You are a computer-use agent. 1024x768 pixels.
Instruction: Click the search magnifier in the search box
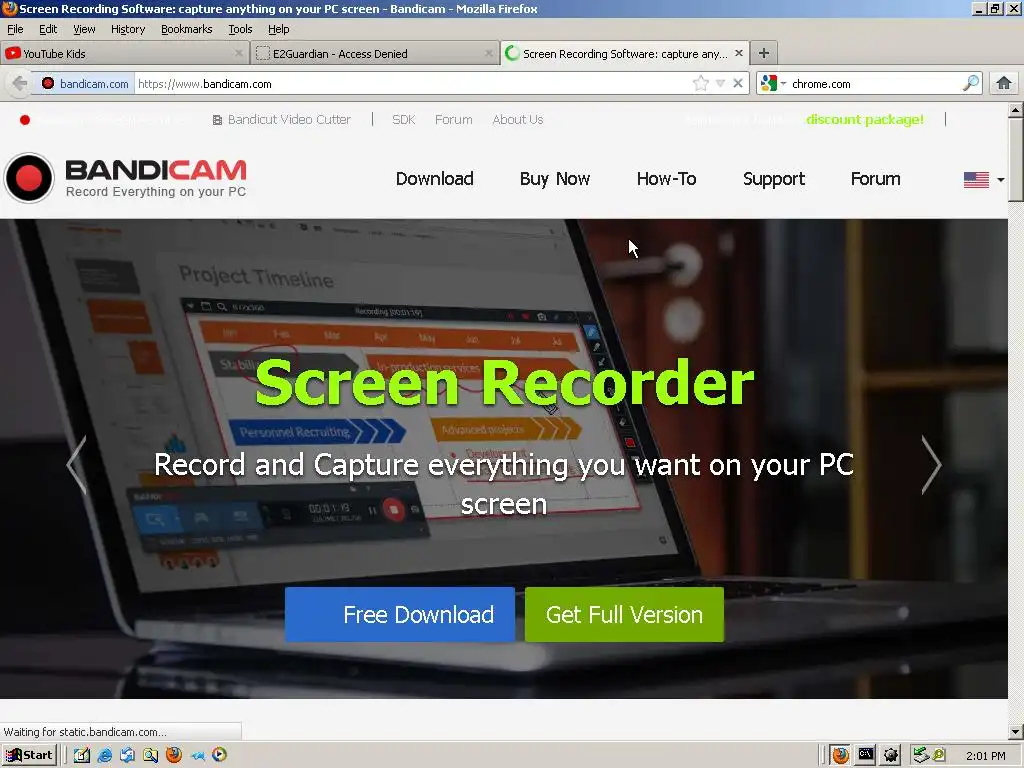pos(970,83)
